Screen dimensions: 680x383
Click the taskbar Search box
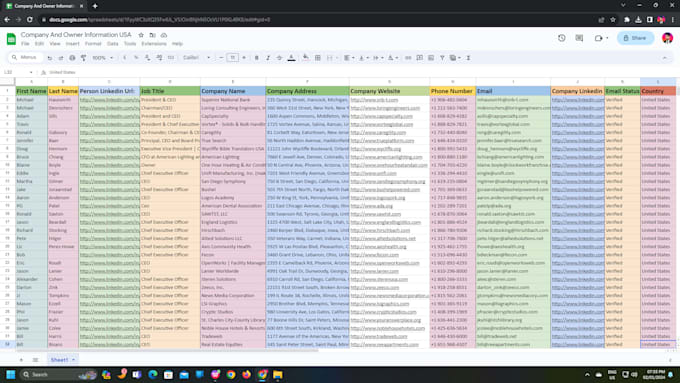pos(59,374)
